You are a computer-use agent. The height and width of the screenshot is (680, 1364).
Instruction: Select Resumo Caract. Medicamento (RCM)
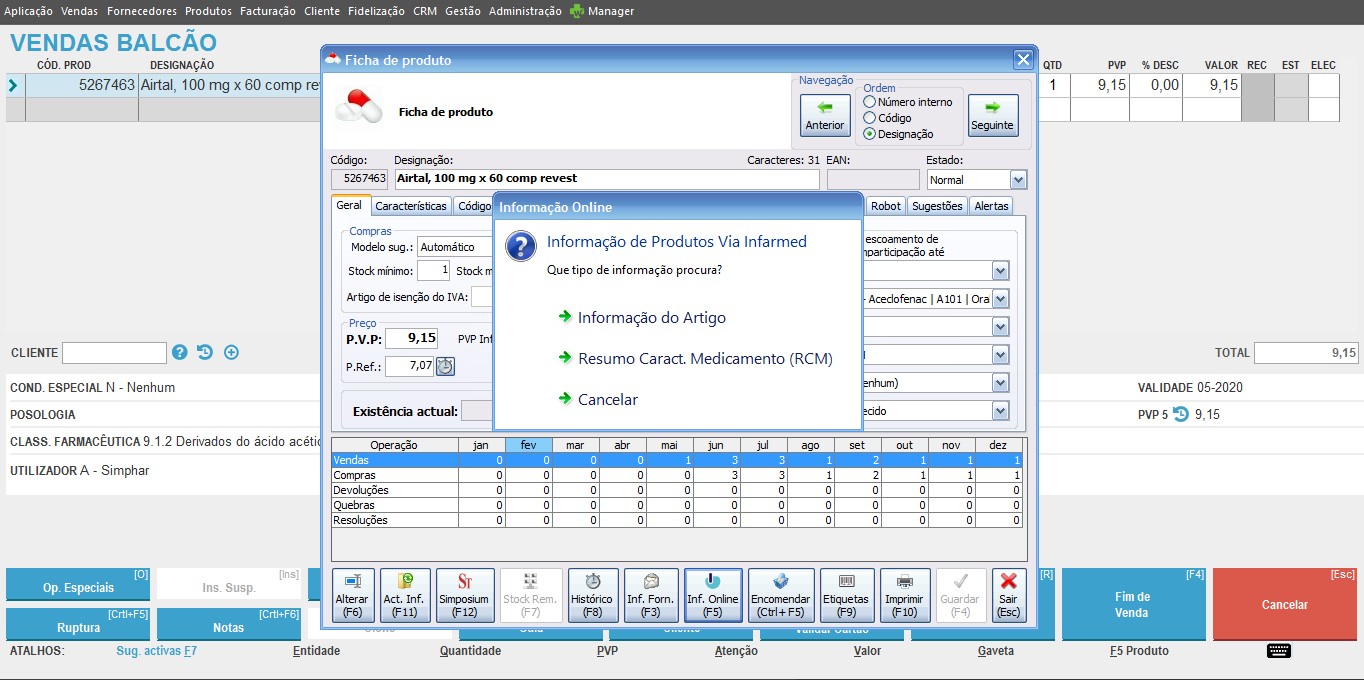coord(704,359)
